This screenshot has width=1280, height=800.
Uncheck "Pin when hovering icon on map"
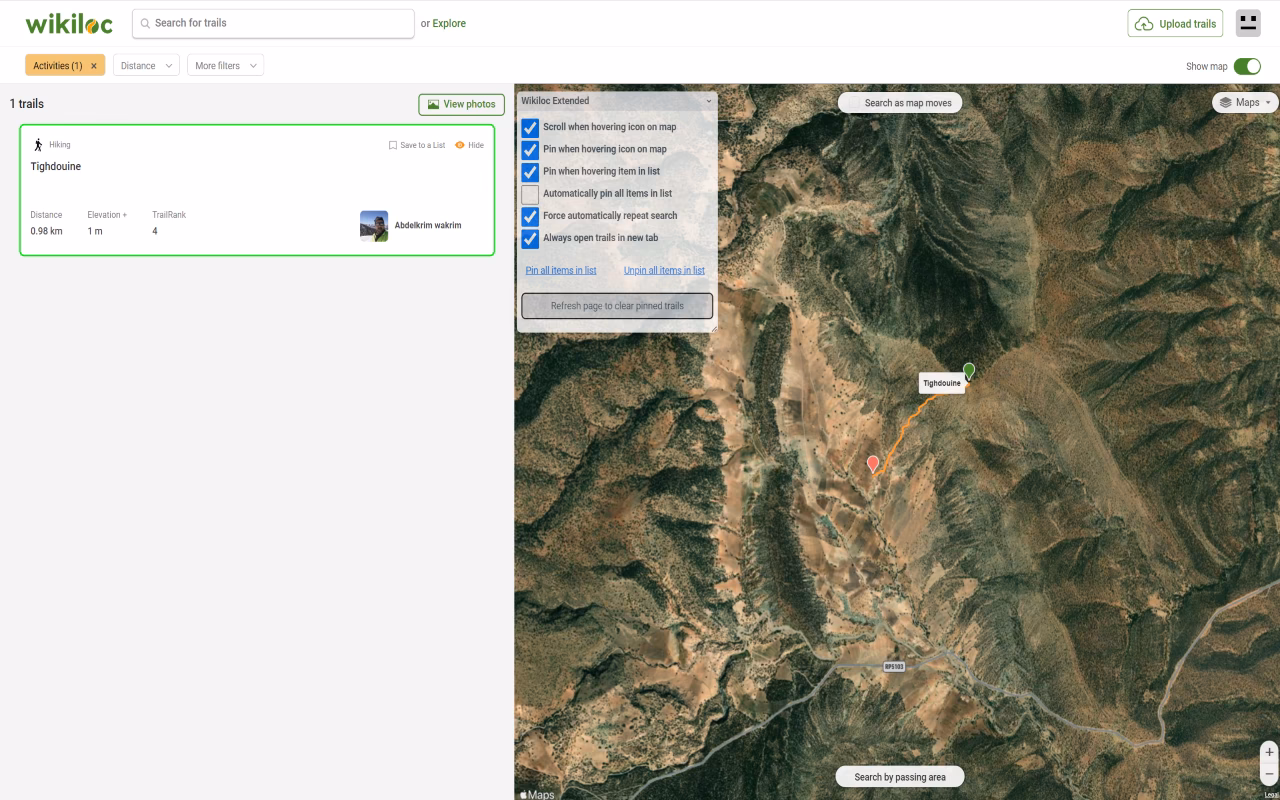(529, 149)
